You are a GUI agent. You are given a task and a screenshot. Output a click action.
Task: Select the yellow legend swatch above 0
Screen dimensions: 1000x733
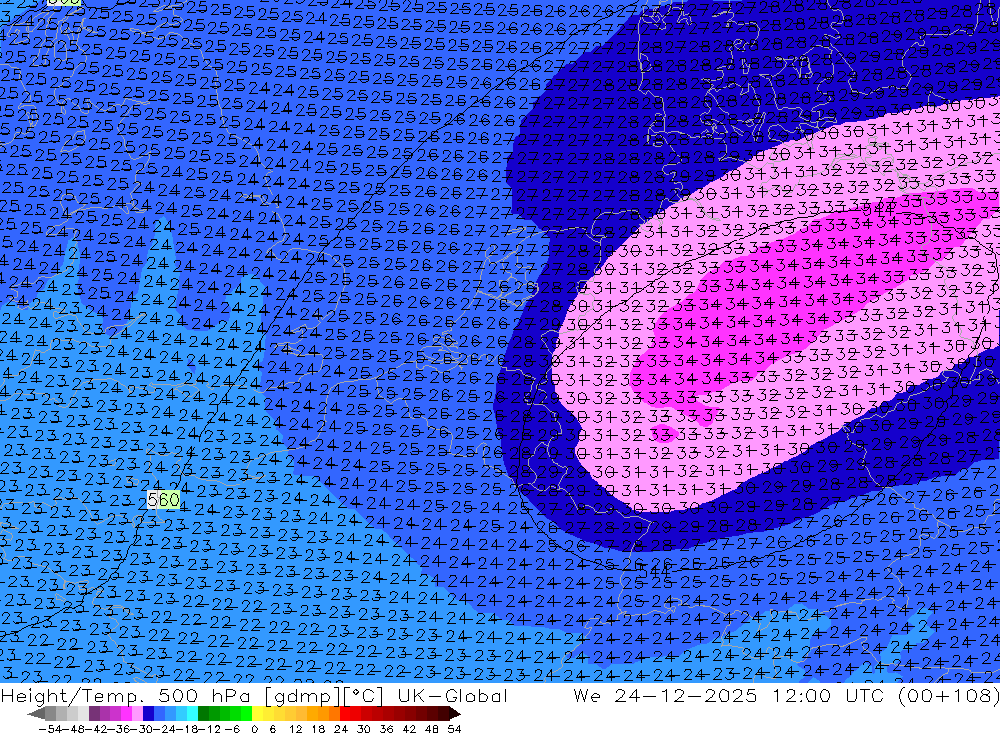coord(257,713)
